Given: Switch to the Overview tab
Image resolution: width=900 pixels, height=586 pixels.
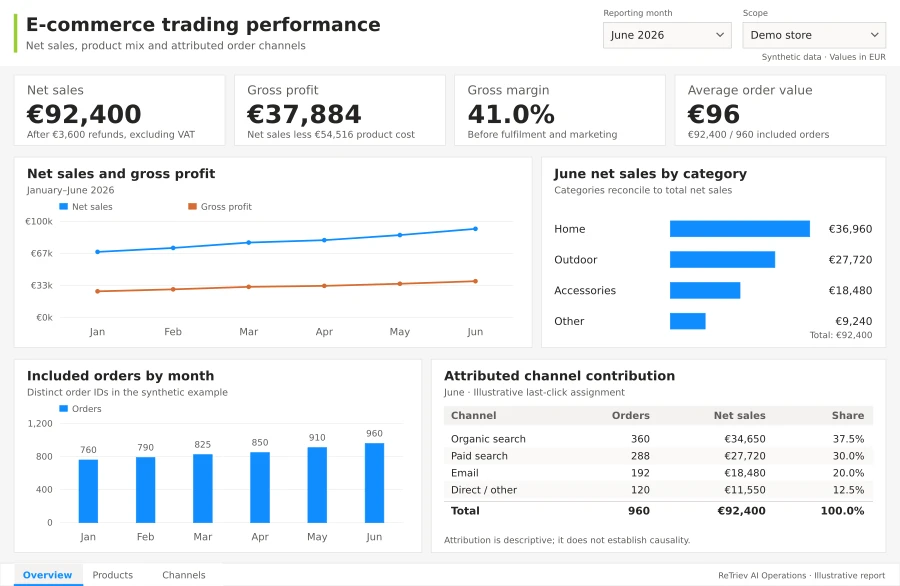Looking at the screenshot, I should (48, 575).
